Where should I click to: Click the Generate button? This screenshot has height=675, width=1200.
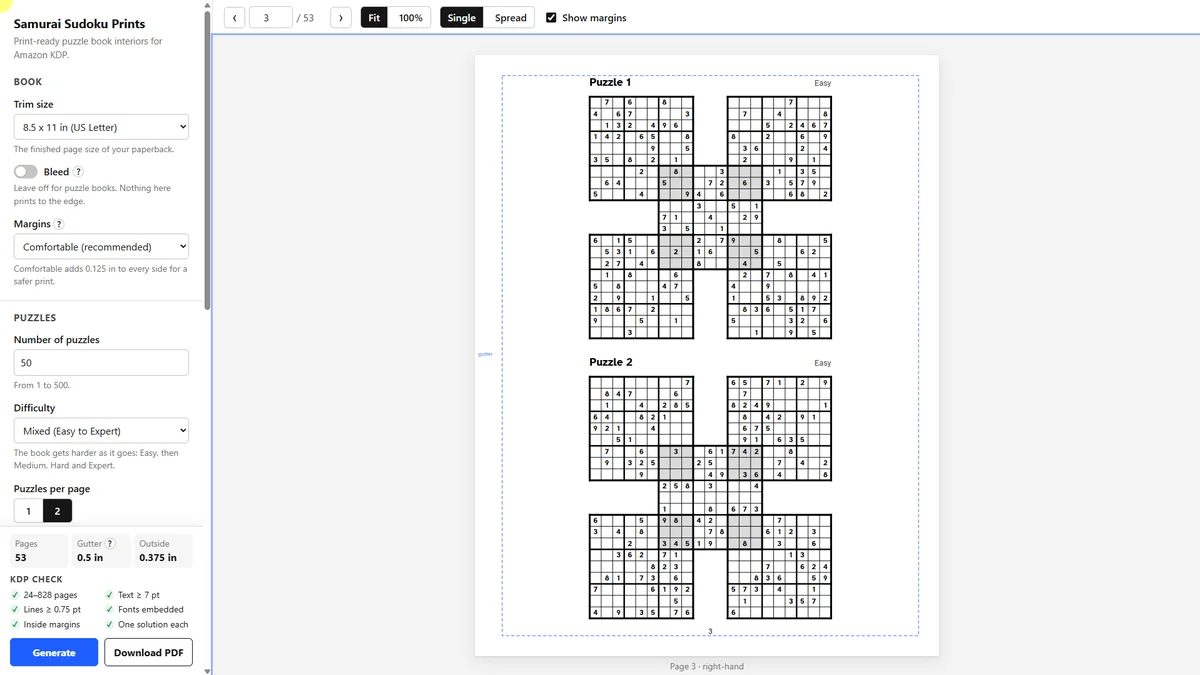(x=54, y=652)
